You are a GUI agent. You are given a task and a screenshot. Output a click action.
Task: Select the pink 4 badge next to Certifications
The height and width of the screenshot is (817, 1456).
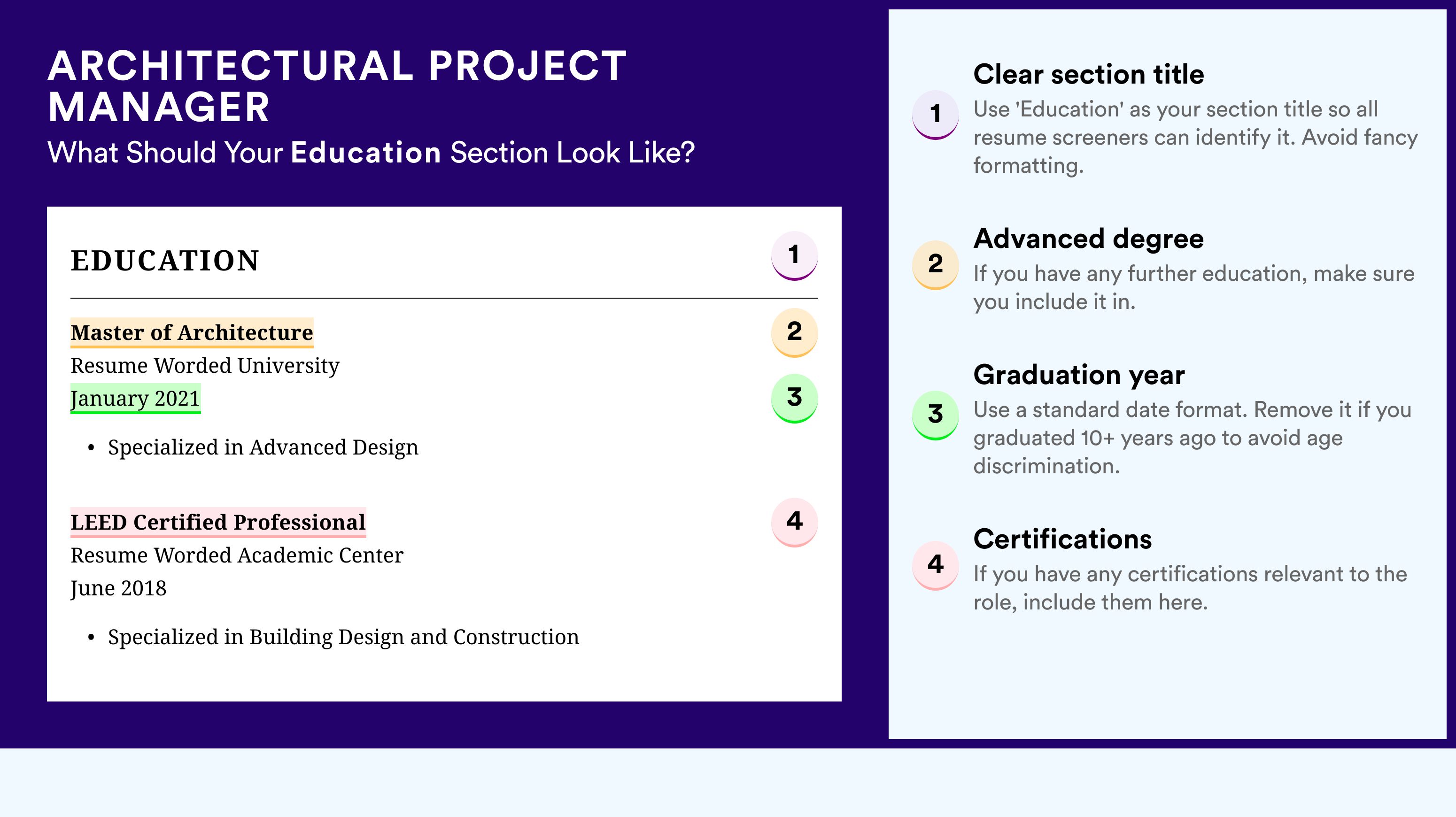click(936, 565)
